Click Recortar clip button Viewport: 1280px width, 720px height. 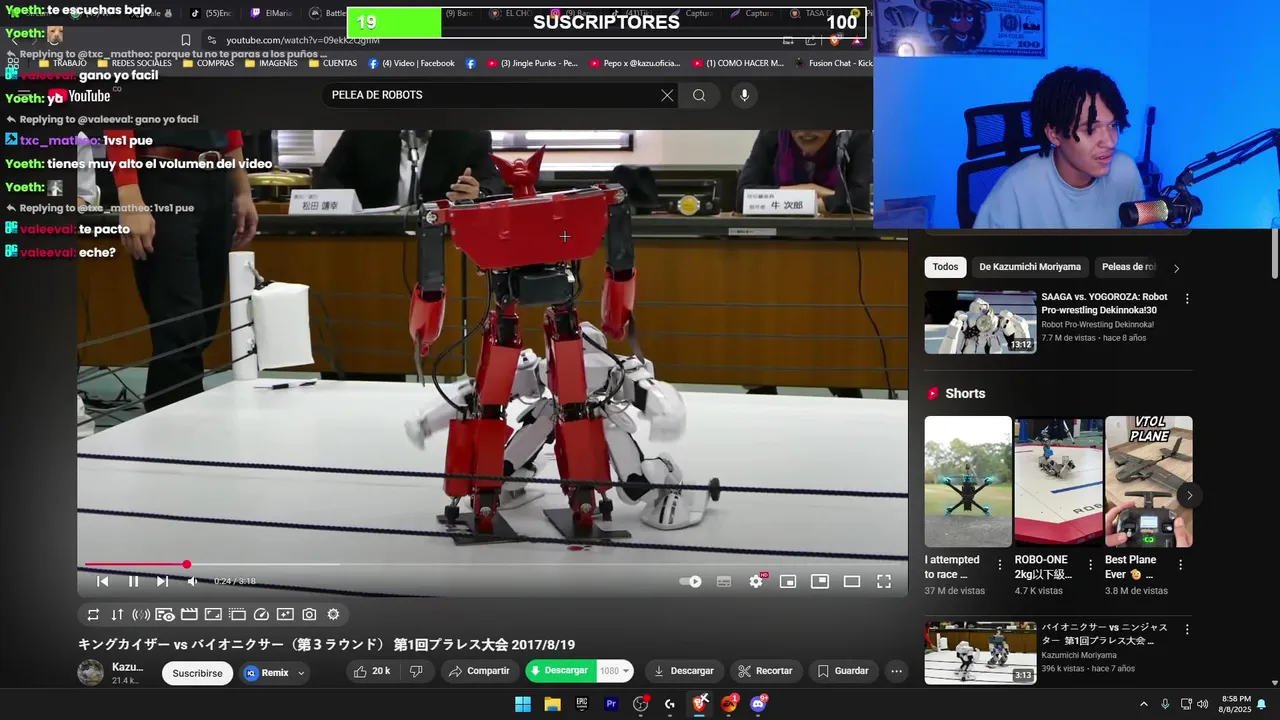[x=765, y=671]
